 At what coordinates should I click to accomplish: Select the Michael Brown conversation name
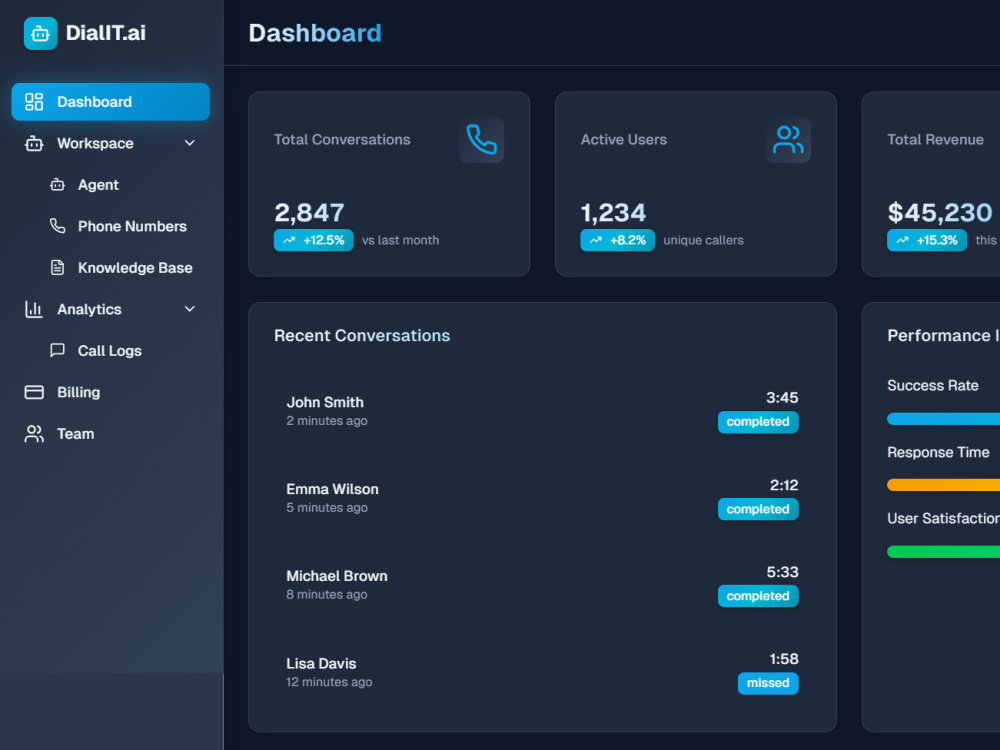click(x=337, y=576)
